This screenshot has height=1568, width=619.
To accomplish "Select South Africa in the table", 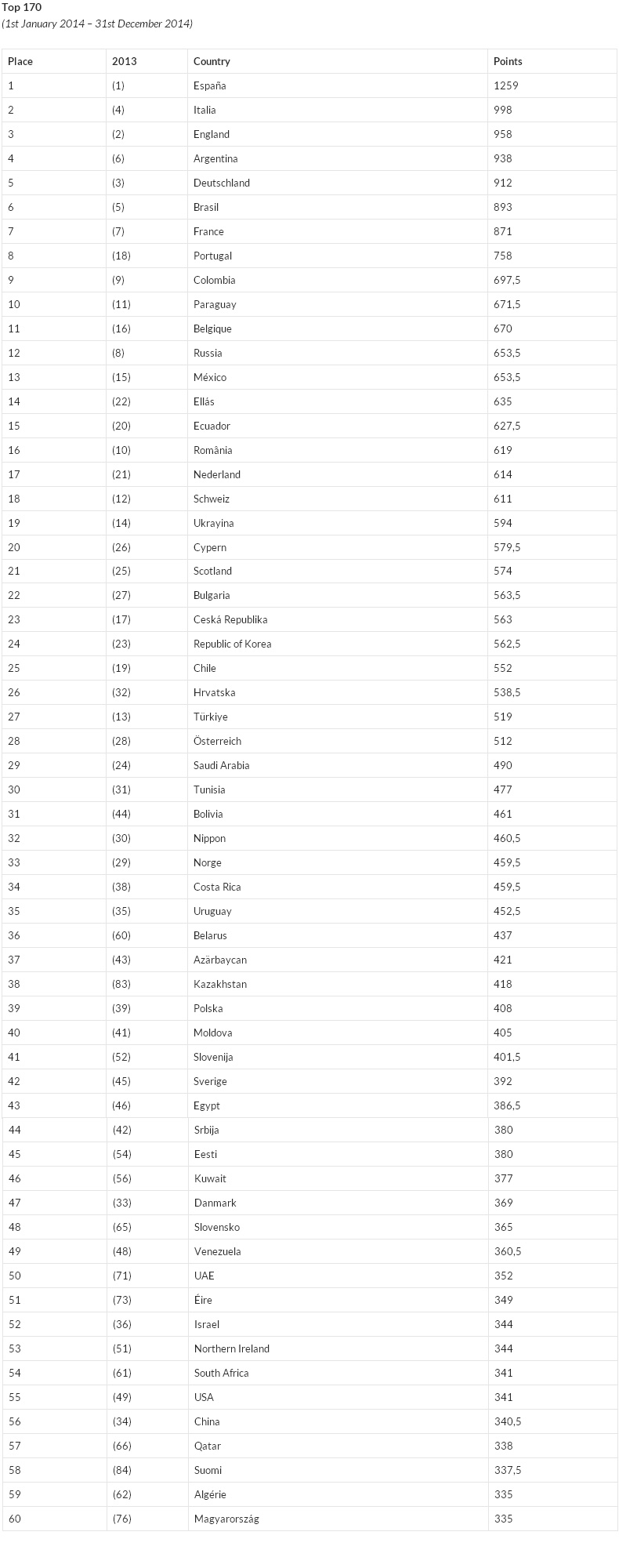I will pos(222,1373).
